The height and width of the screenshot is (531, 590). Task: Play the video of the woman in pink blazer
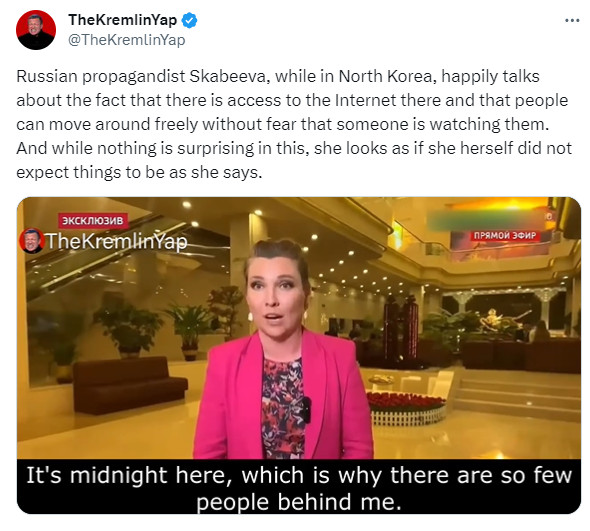click(x=299, y=355)
